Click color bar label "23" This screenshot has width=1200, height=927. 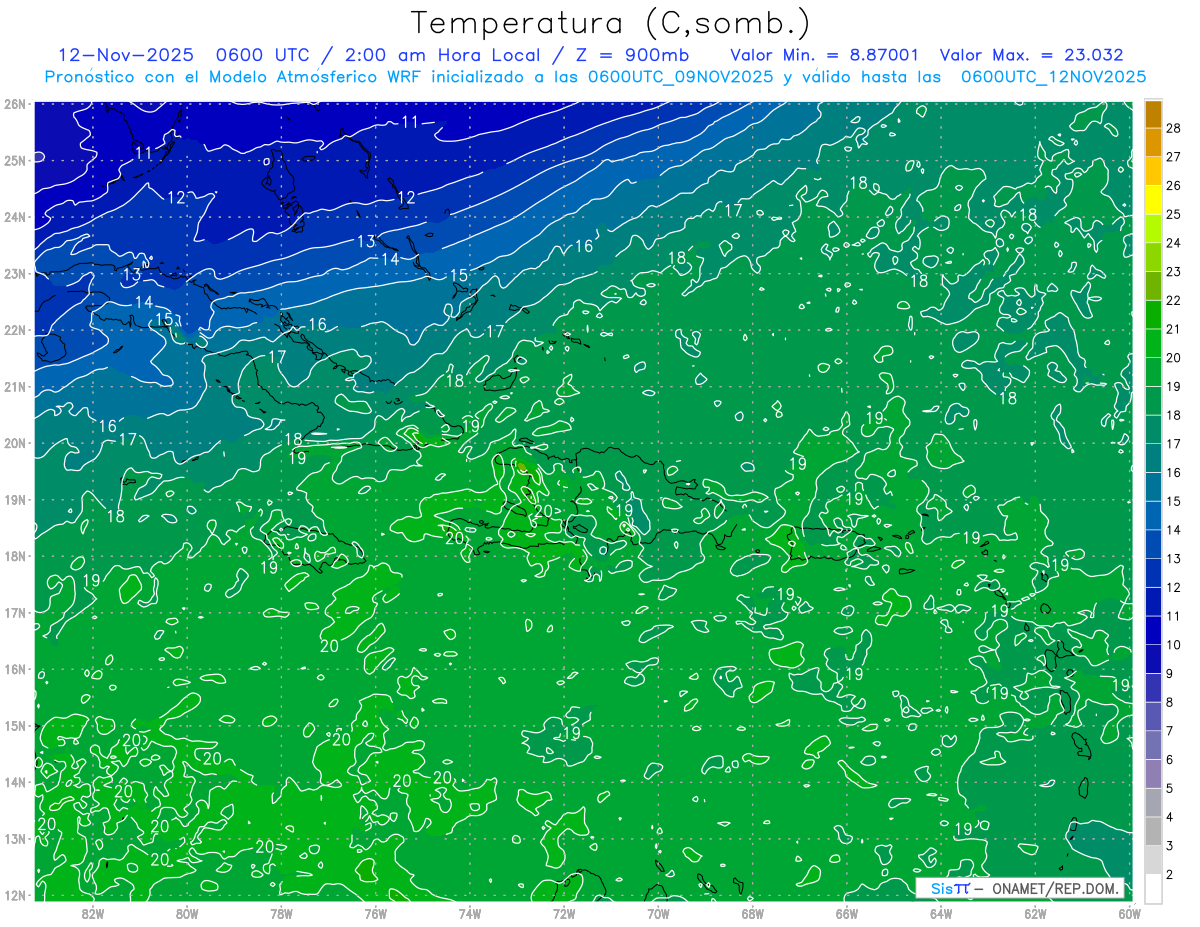coord(1173,272)
